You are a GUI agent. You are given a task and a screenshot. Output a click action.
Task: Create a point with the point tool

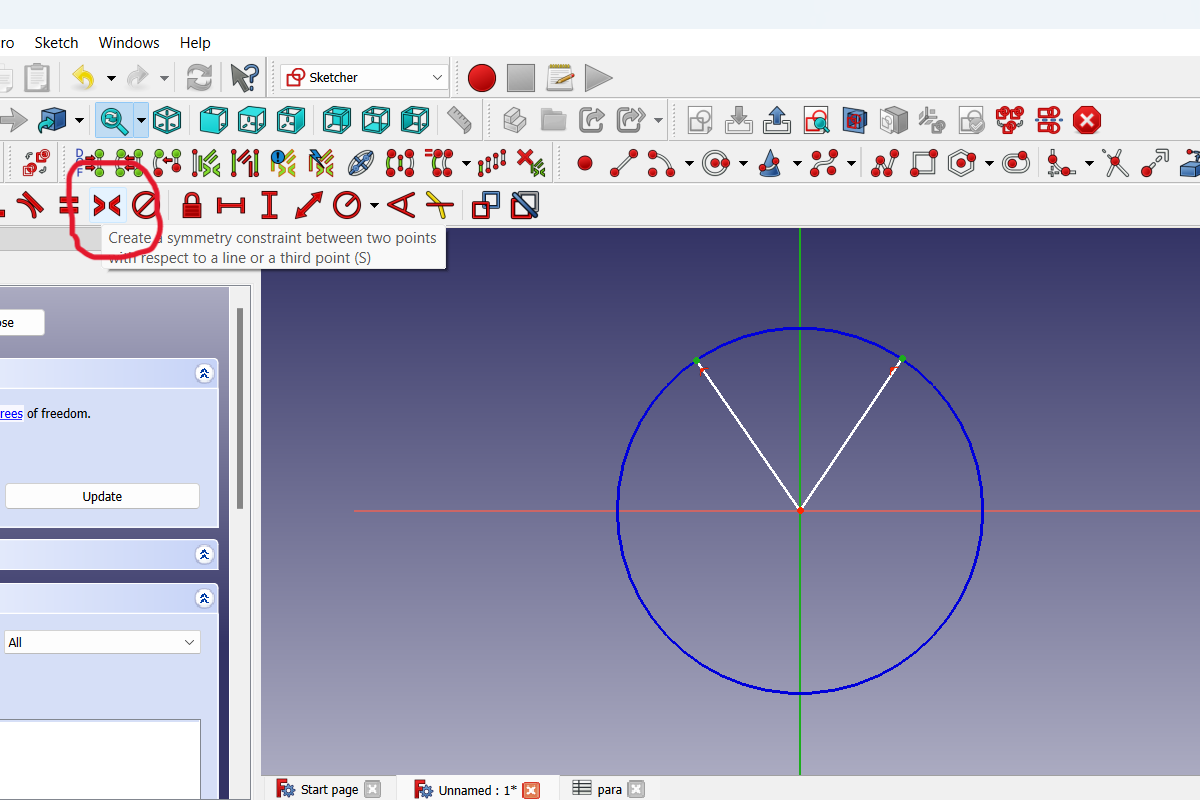585,162
